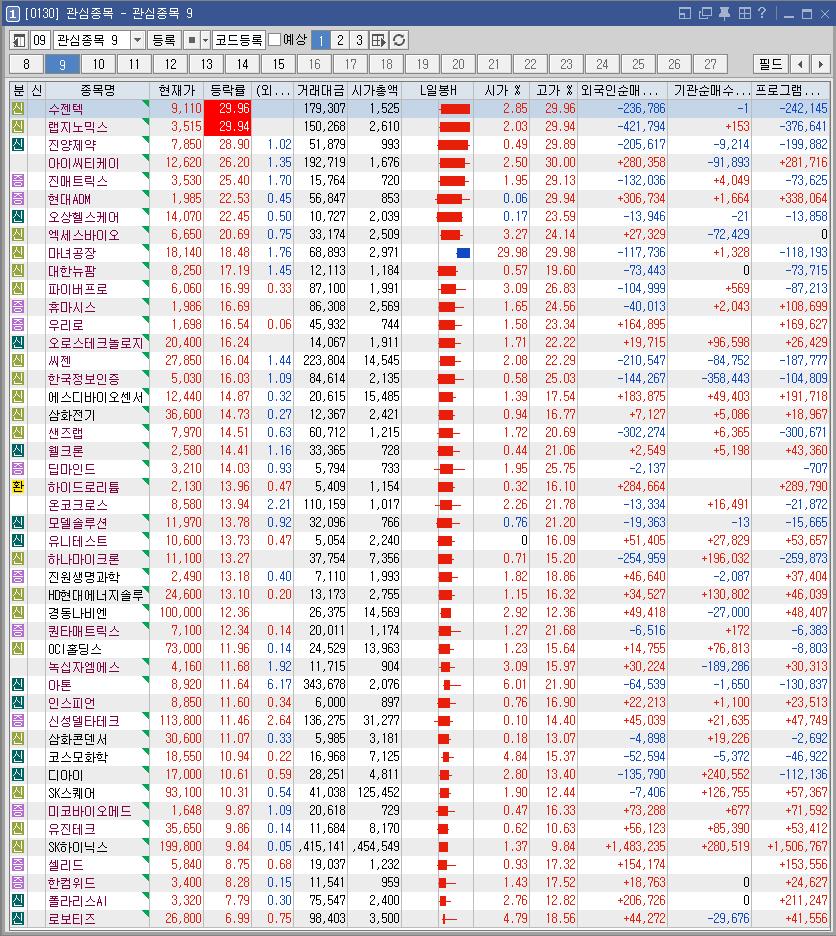Screen dimensions: 836x936
Task: Click foreign net buy value +1,483,235
Action: coord(635,846)
